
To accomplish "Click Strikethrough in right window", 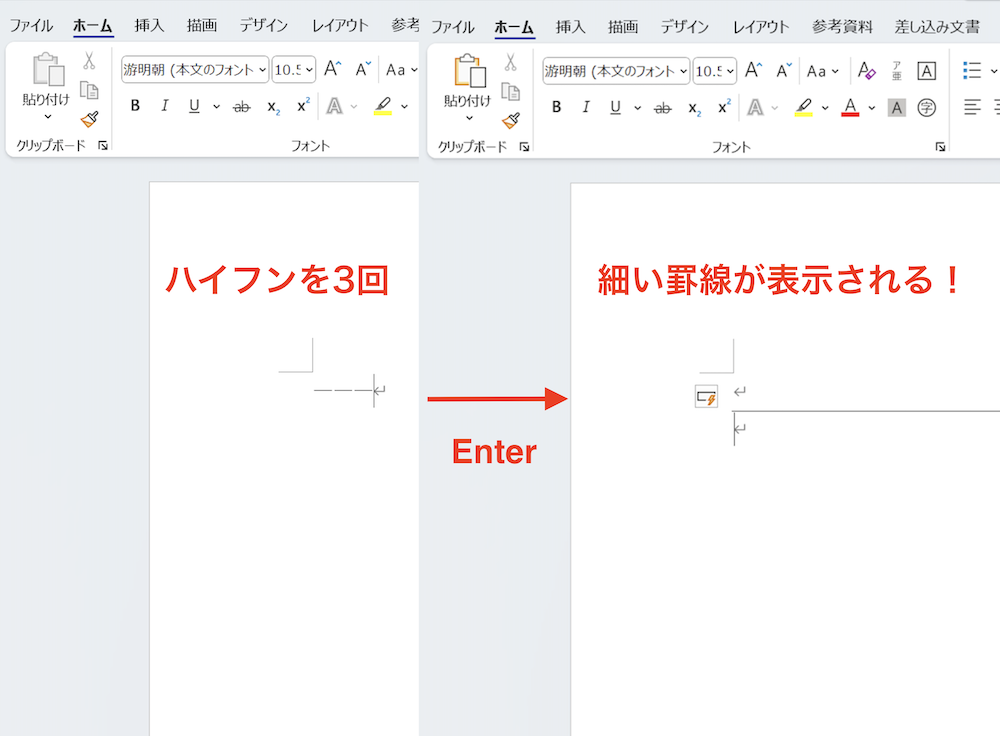I will (x=663, y=108).
